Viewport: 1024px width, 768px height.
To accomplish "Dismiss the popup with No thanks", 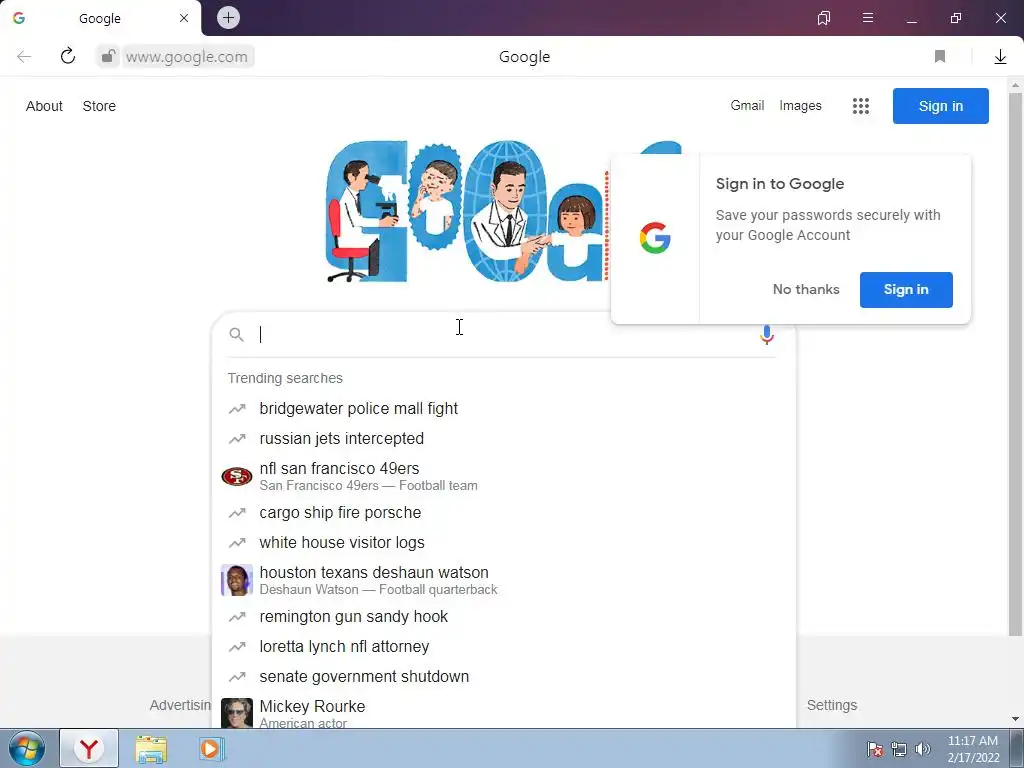I will [x=806, y=289].
